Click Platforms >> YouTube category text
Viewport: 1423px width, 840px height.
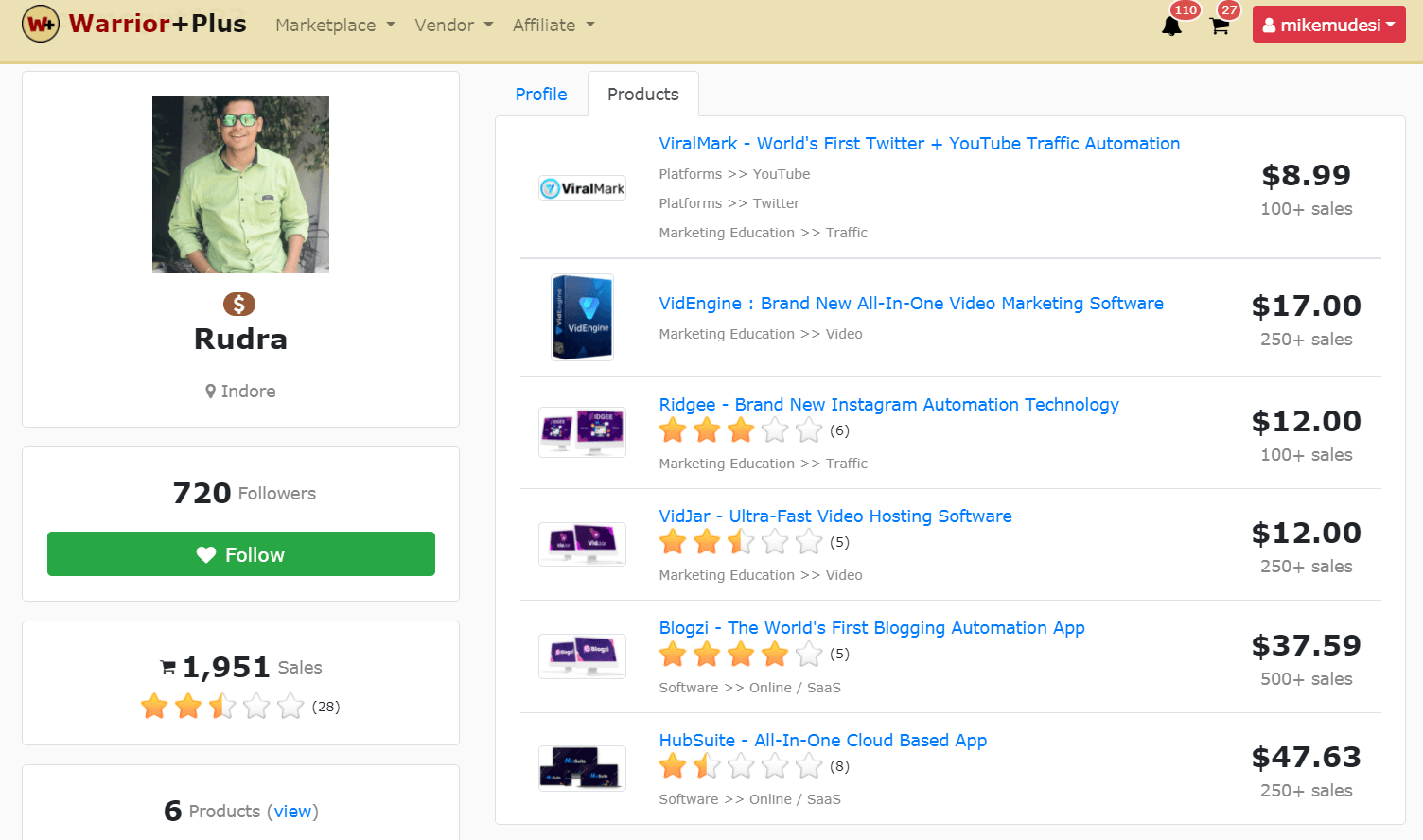tap(734, 174)
